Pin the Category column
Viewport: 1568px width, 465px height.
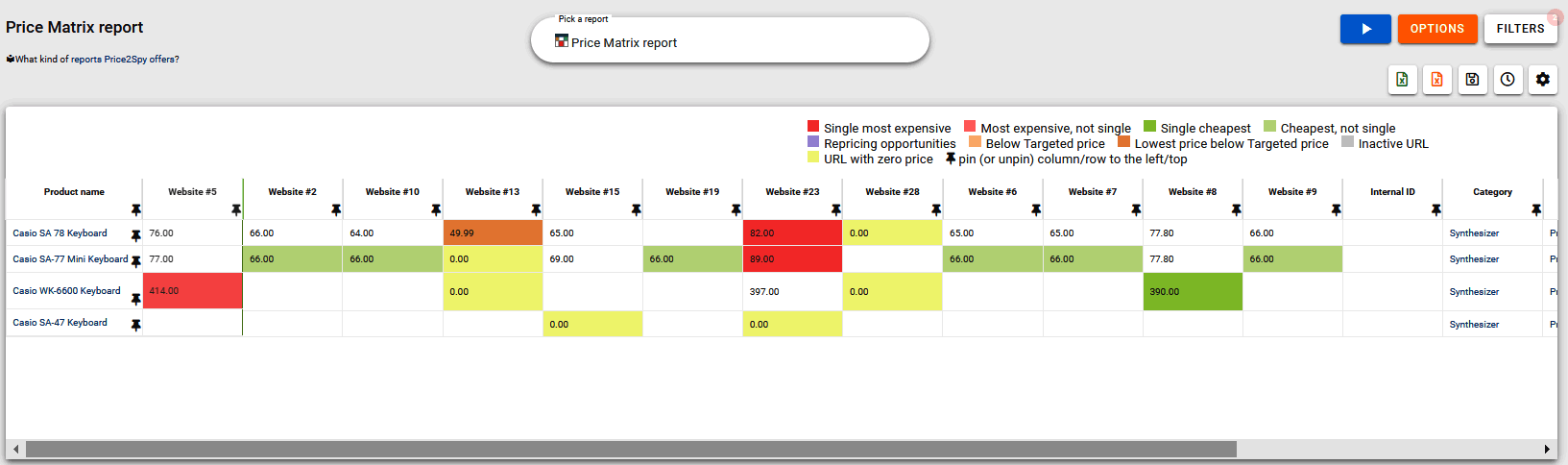click(x=1536, y=209)
